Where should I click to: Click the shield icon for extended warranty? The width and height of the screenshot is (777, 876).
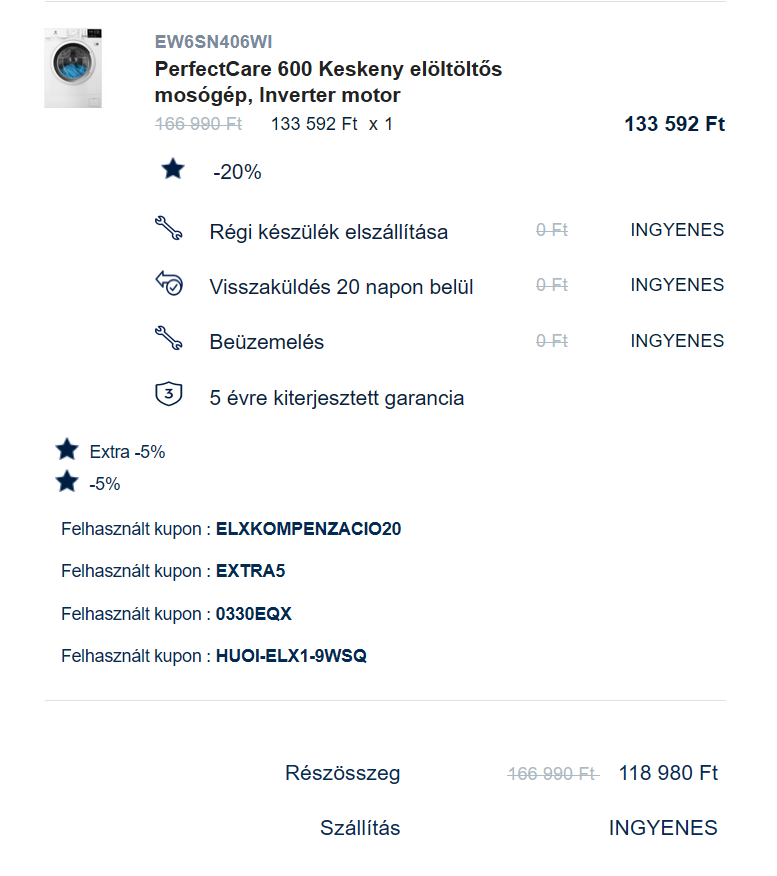click(169, 394)
